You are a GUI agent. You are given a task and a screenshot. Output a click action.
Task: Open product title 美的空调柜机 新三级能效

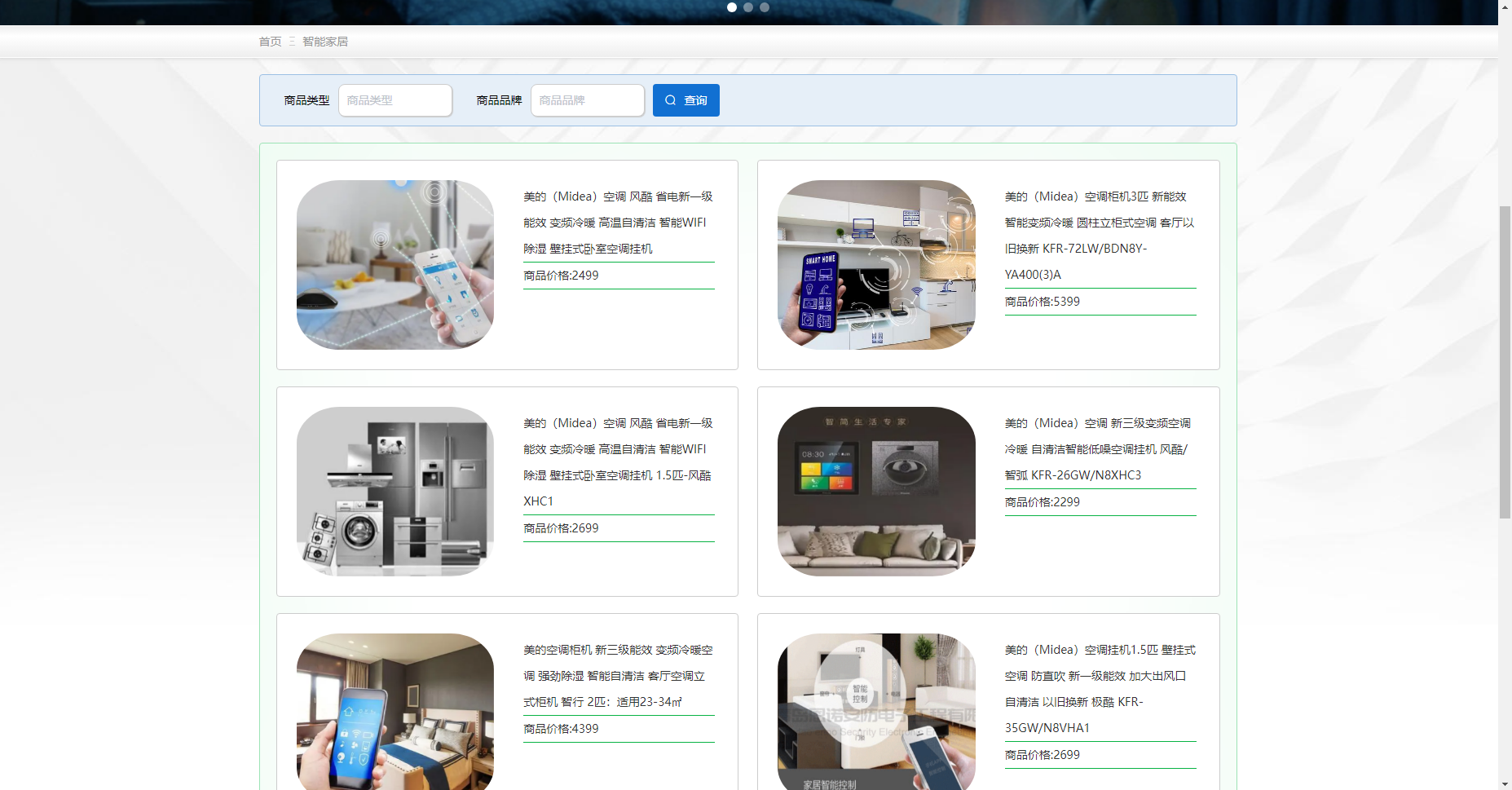click(619, 676)
